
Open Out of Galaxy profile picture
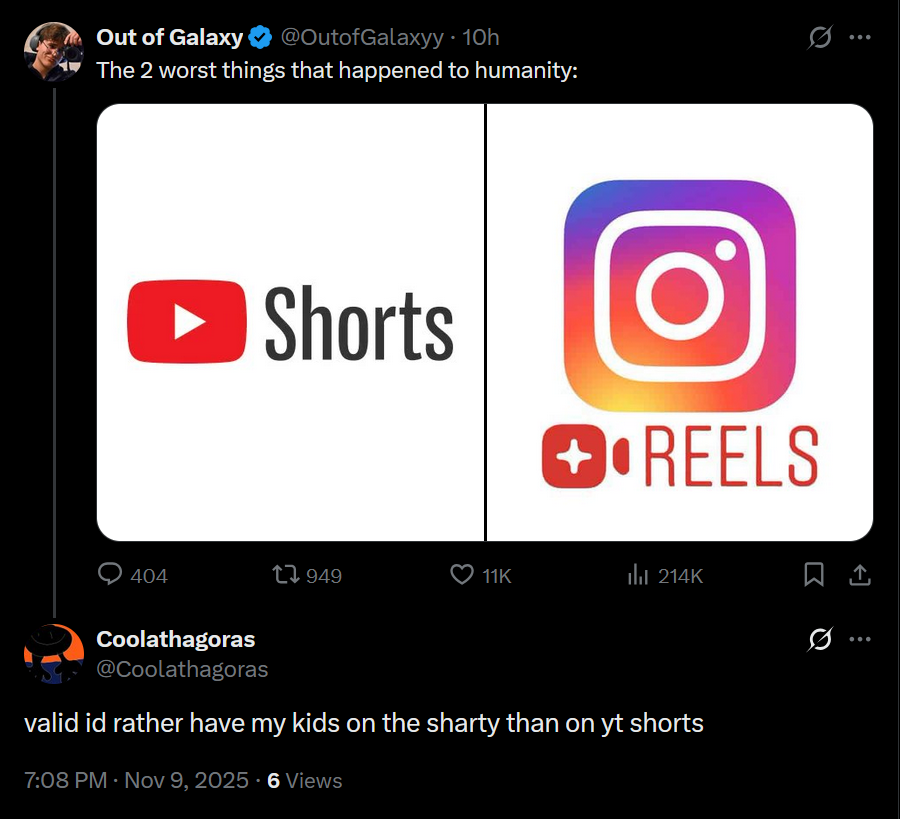tap(52, 52)
